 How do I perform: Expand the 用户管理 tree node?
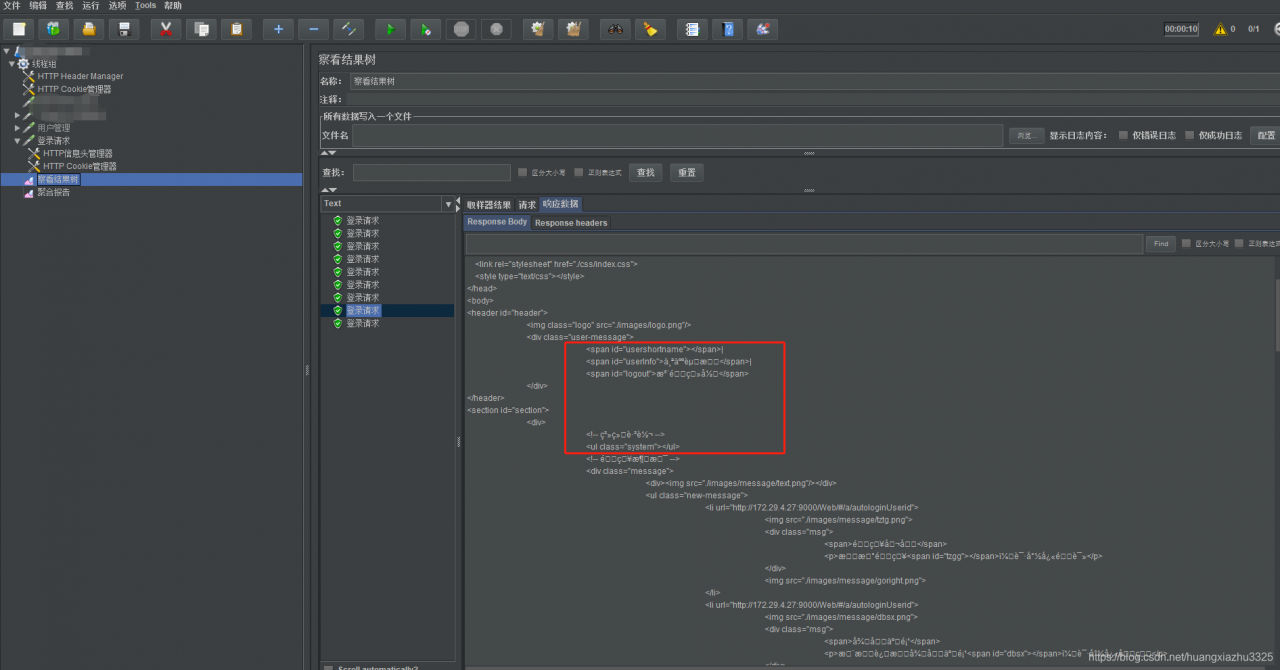pos(18,128)
